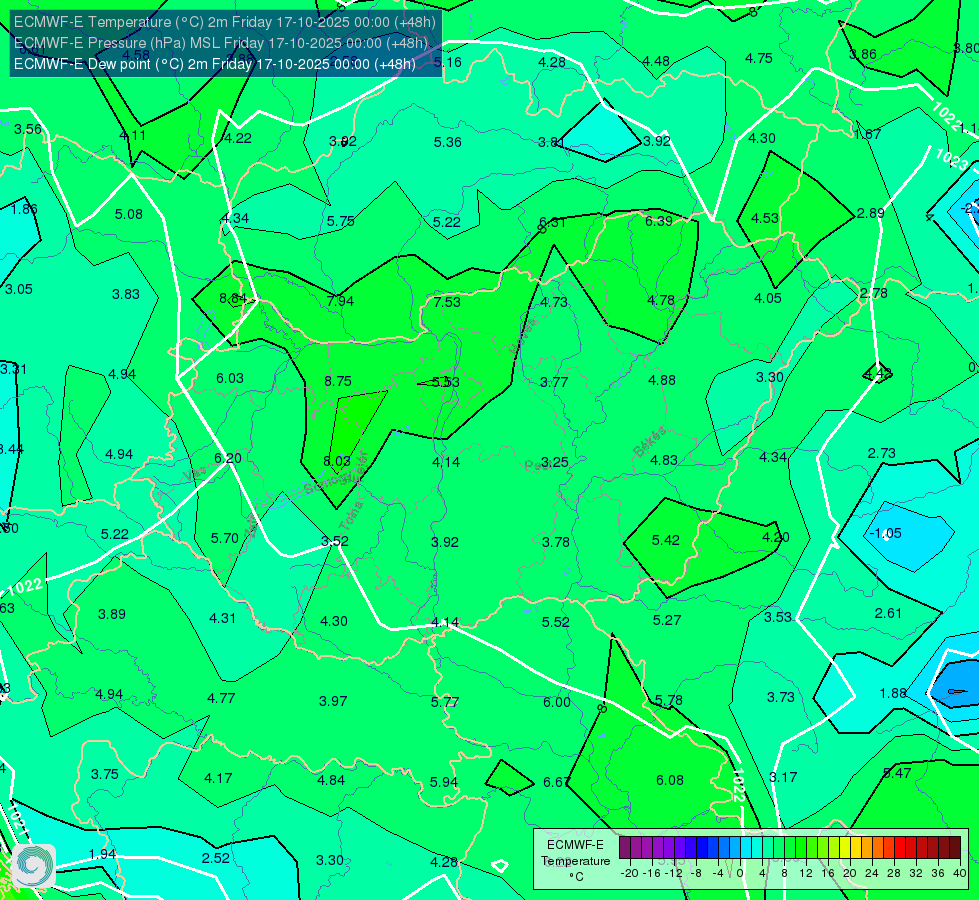Click the temperature value 7.53
Screen dimensions: 979x900
click(x=447, y=302)
